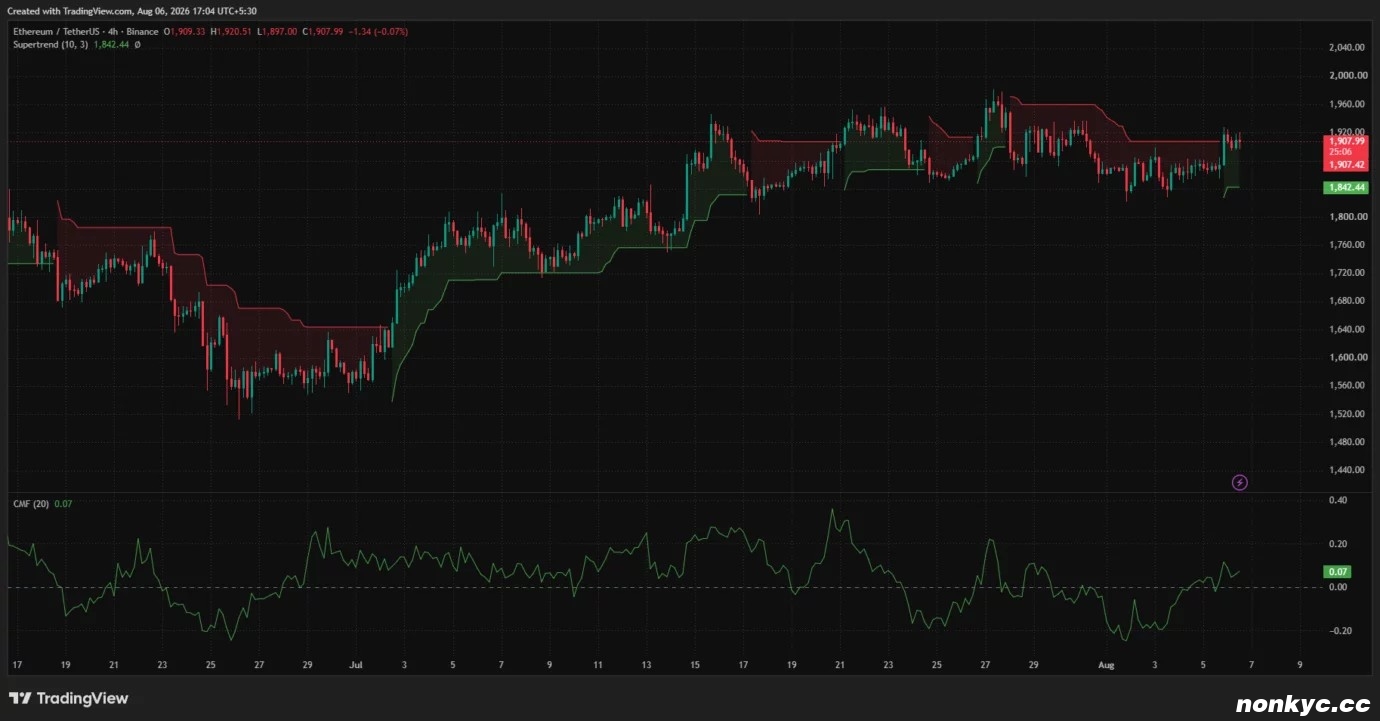Click the 2,040.00 price axis label
The height and width of the screenshot is (721, 1380).
tap(1345, 48)
